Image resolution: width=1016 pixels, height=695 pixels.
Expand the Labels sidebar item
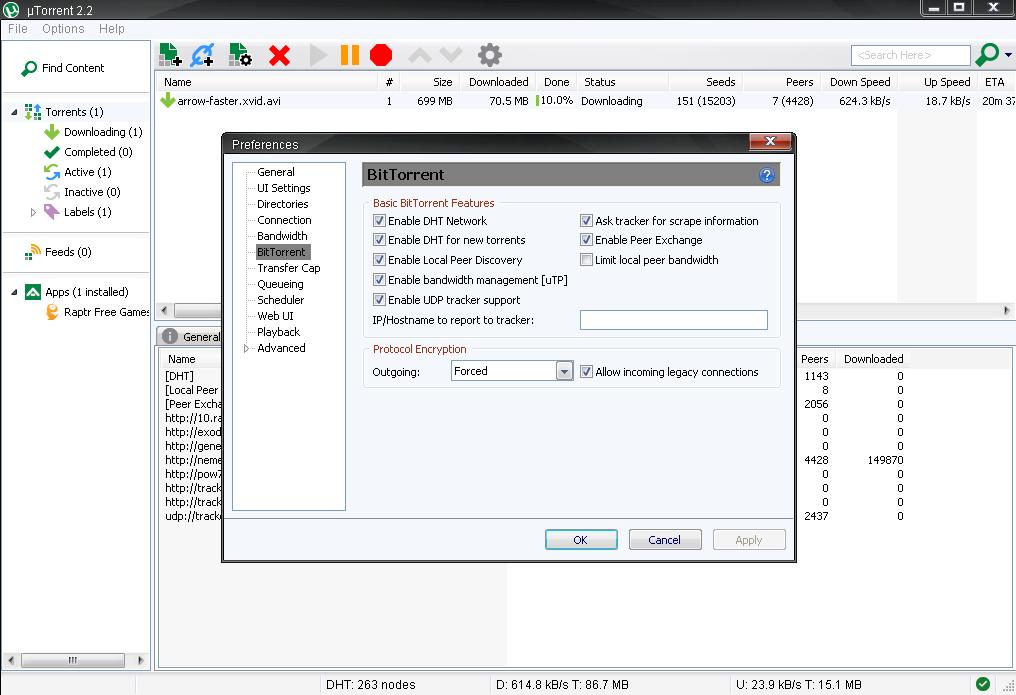(33, 212)
